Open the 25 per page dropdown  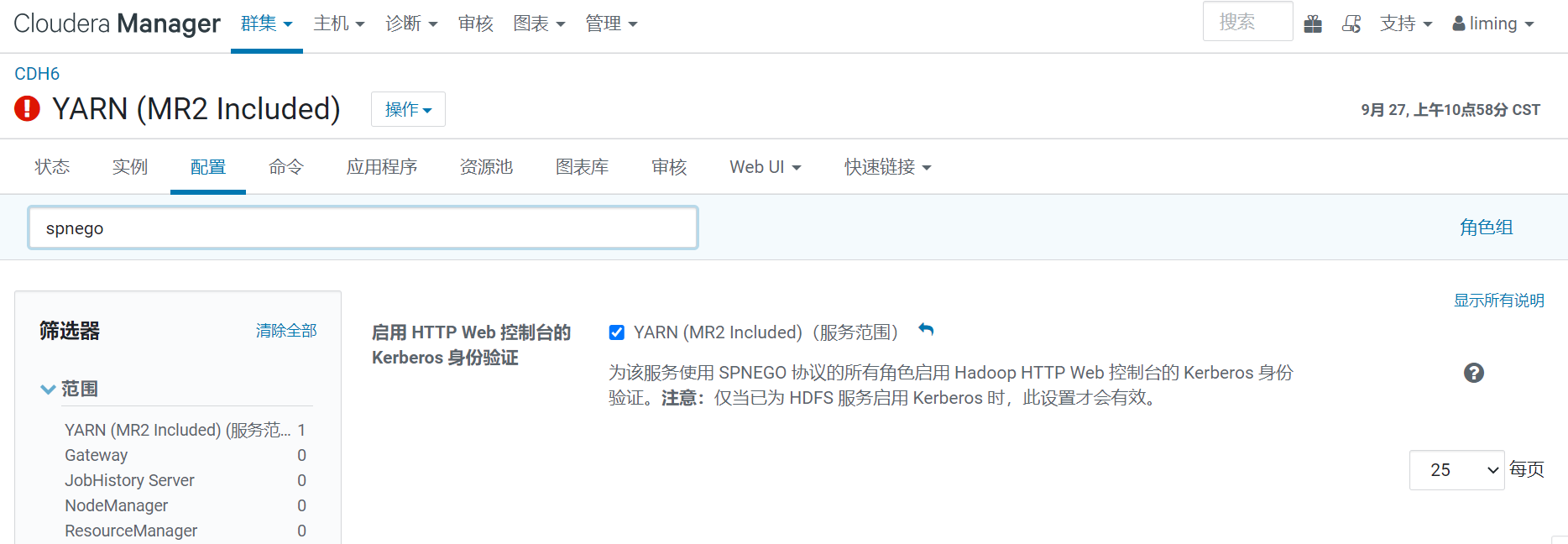tap(1456, 470)
